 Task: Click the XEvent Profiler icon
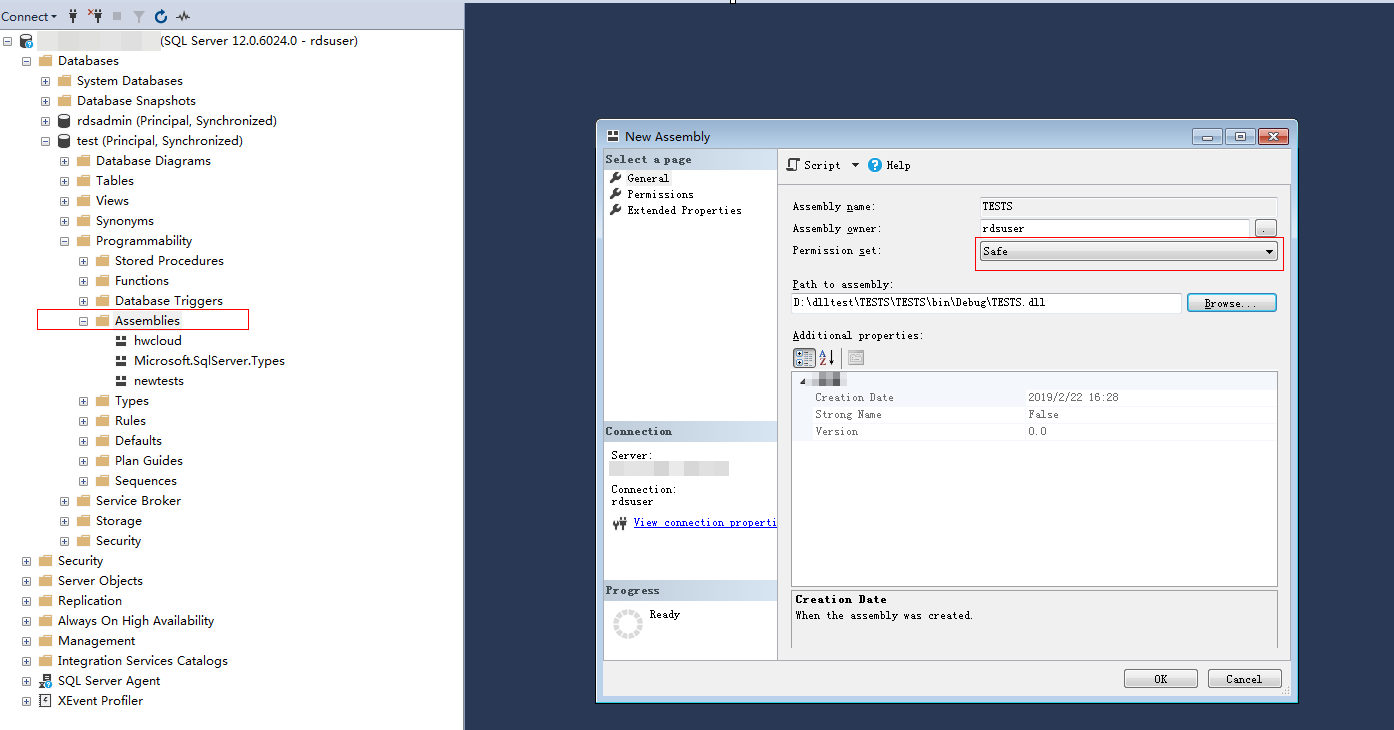[x=45, y=701]
